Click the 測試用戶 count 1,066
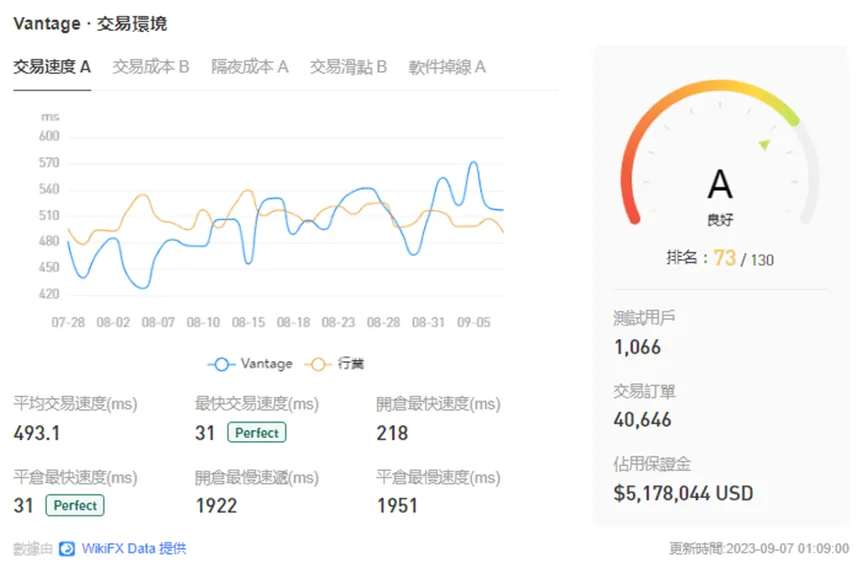864x563 pixels. coord(637,348)
